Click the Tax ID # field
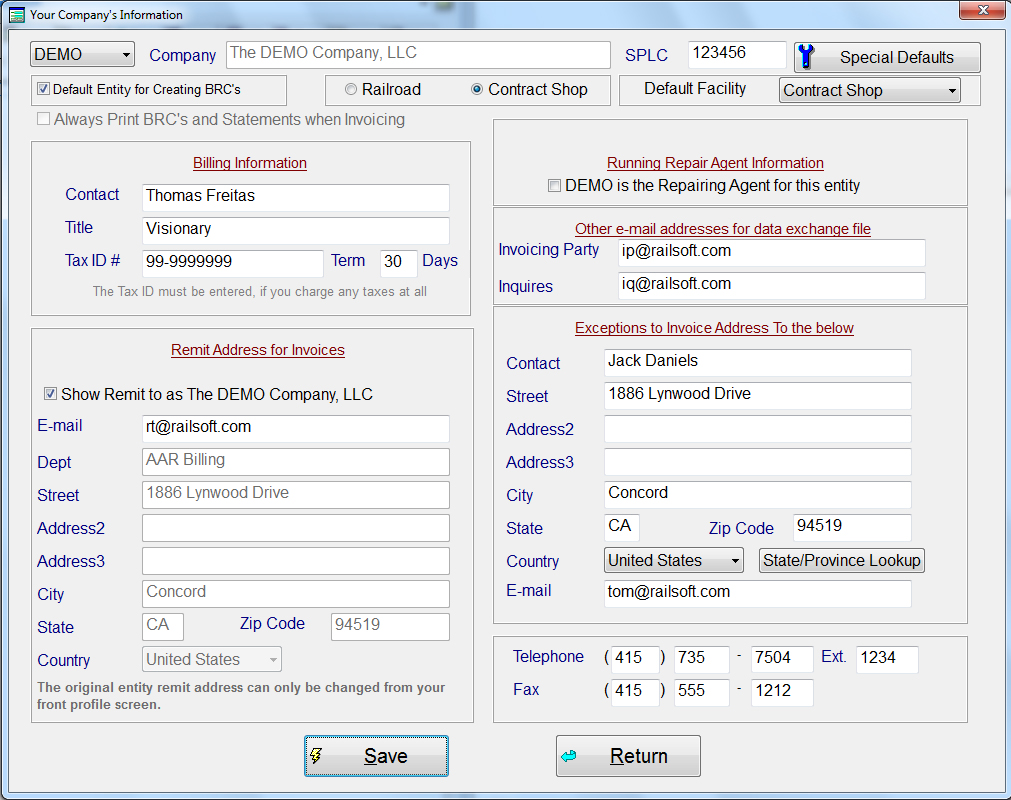The image size is (1011, 800). coord(232,263)
